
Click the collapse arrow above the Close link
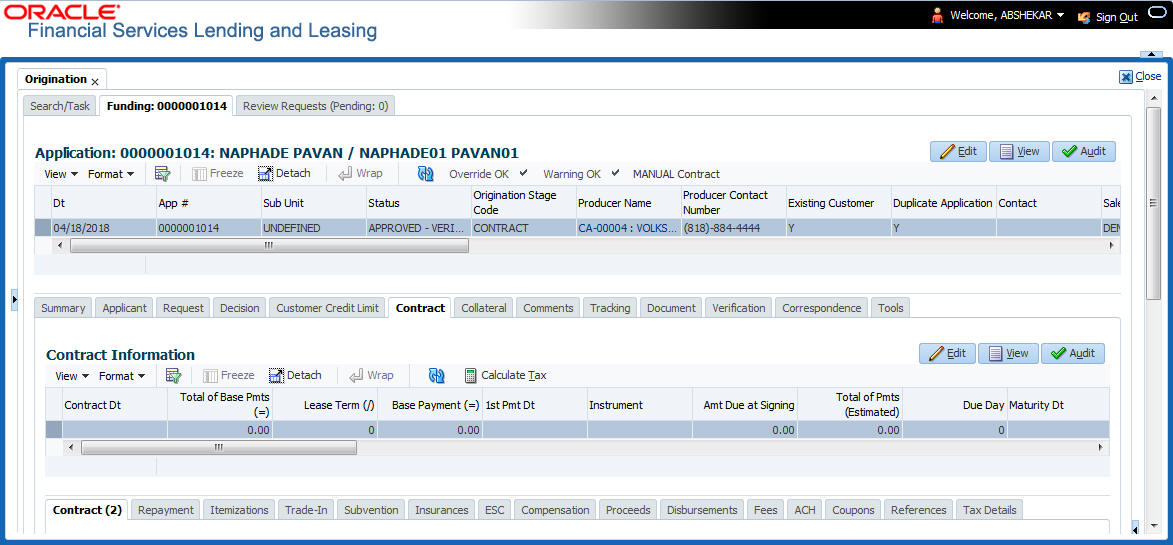click(1151, 55)
